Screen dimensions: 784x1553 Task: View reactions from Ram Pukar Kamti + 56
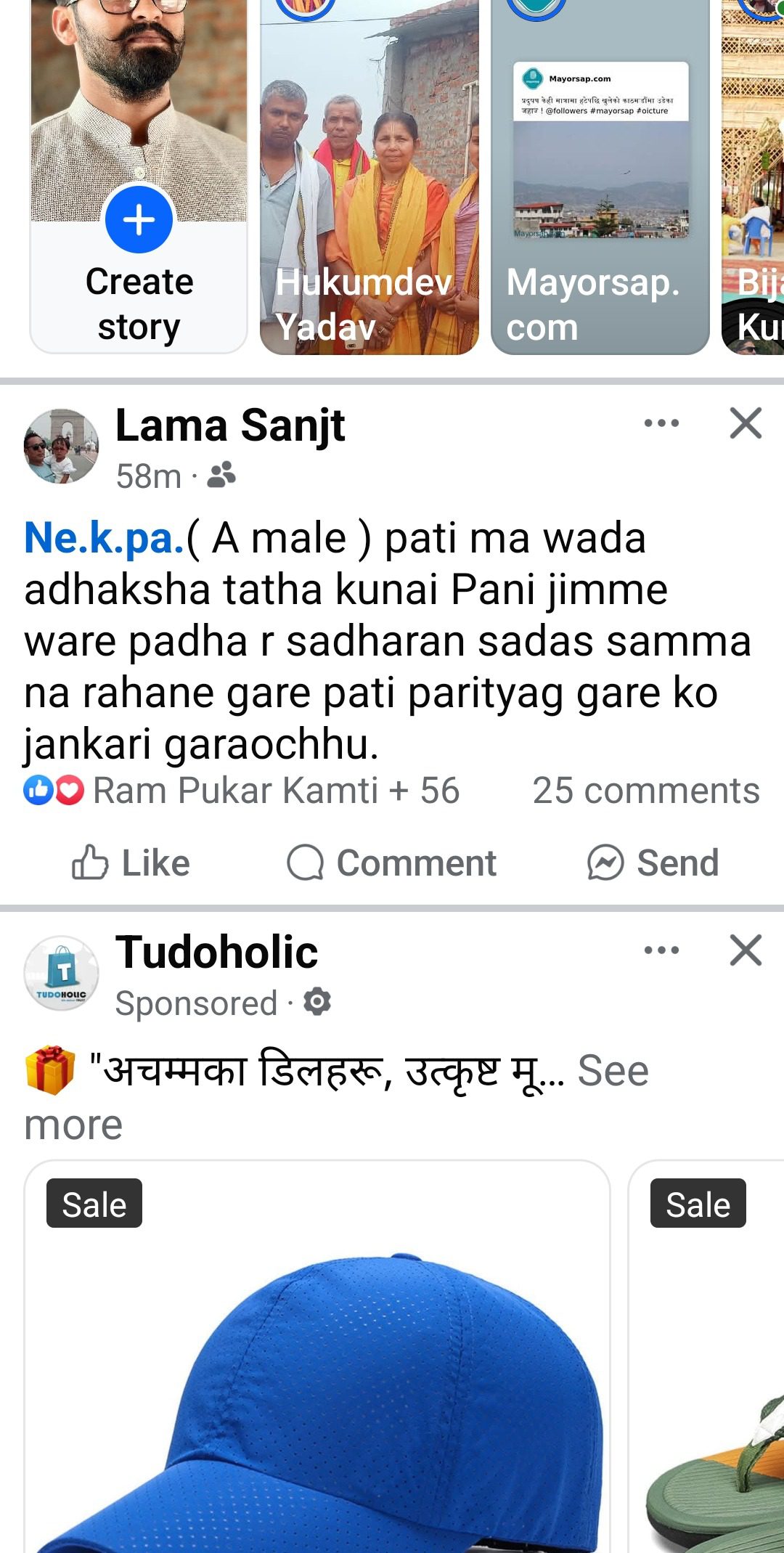(276, 791)
